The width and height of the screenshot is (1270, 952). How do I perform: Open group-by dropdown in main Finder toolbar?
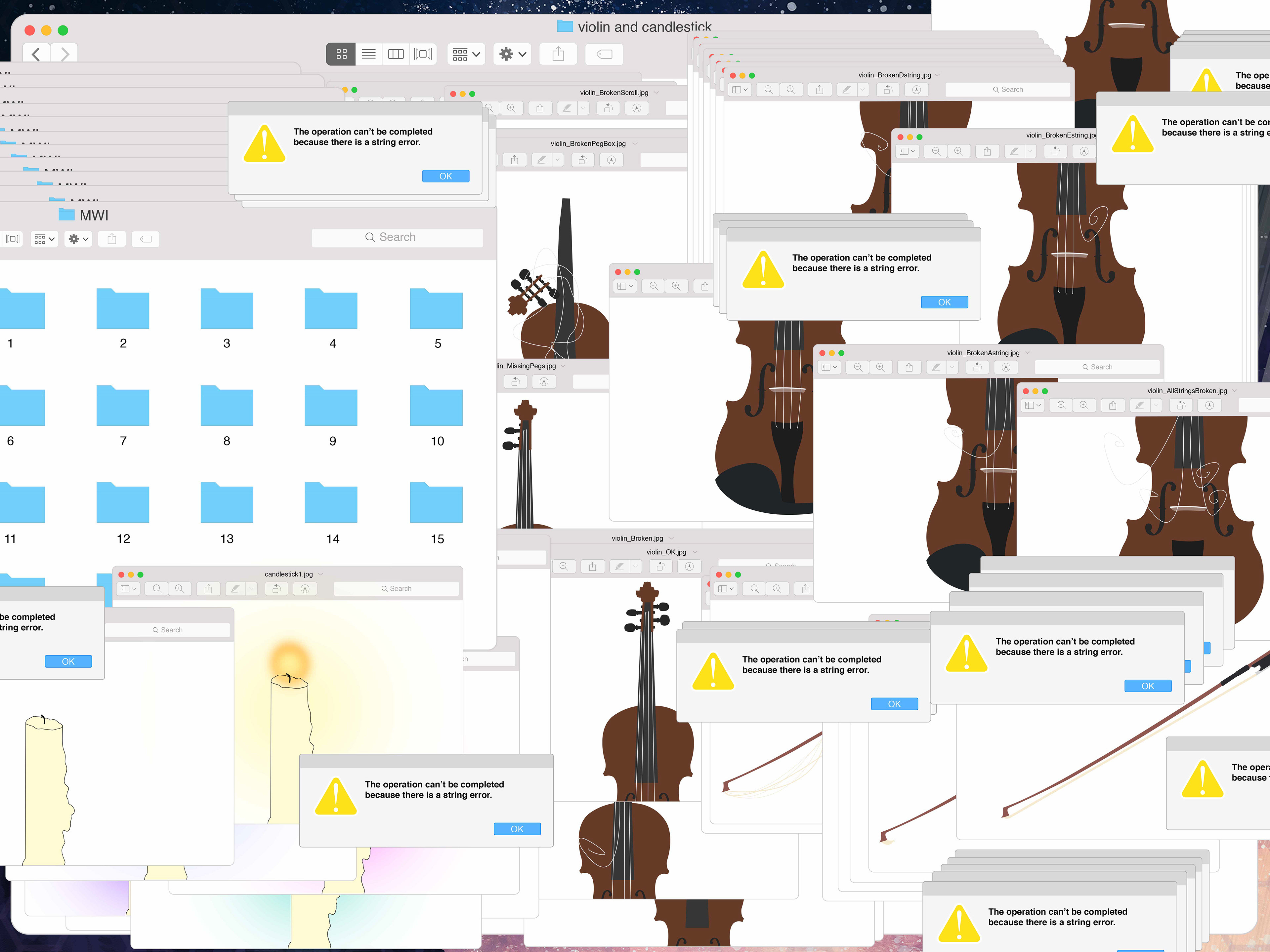(466, 54)
